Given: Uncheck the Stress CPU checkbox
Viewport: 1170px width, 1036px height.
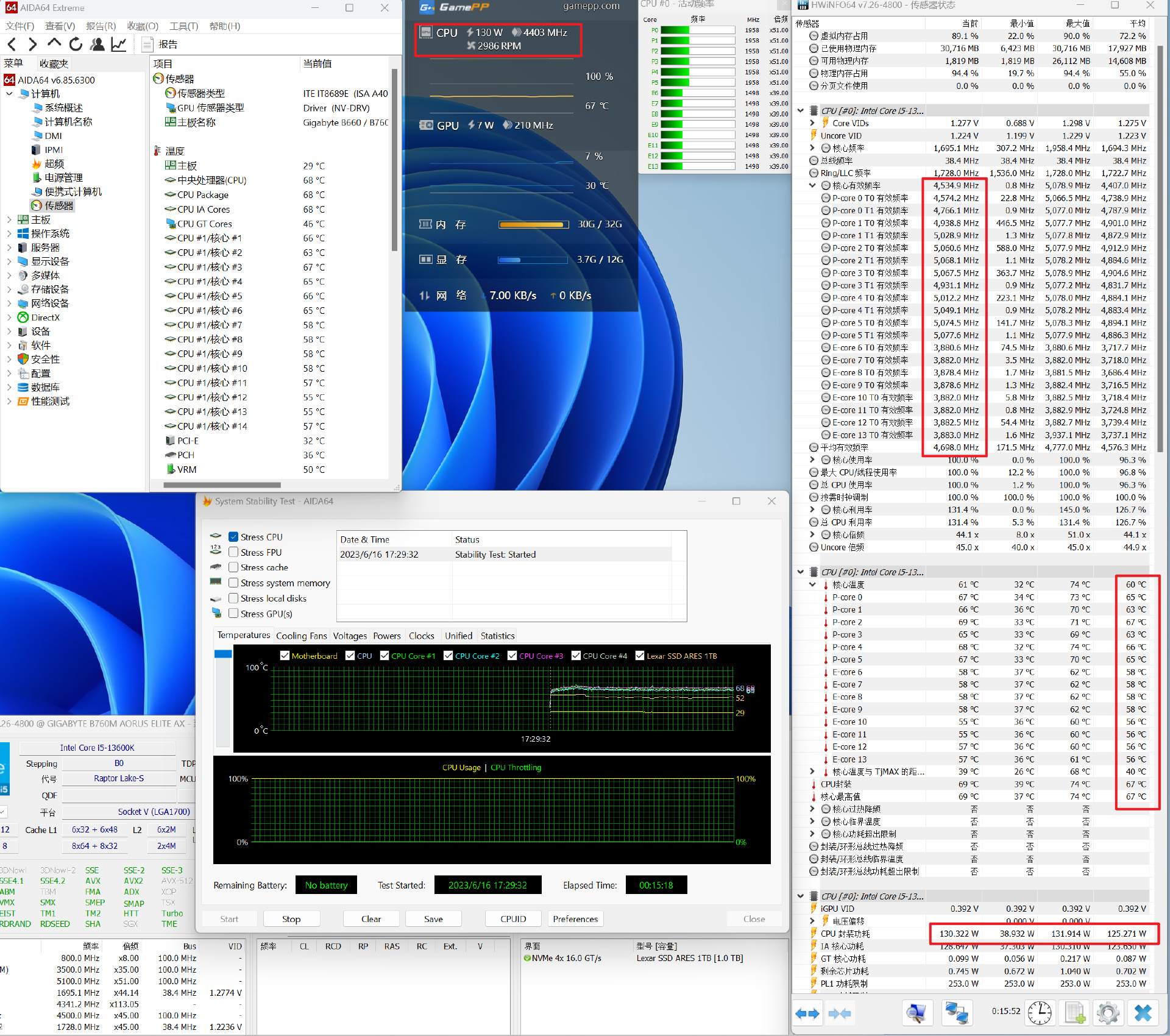Looking at the screenshot, I should pyautogui.click(x=233, y=537).
